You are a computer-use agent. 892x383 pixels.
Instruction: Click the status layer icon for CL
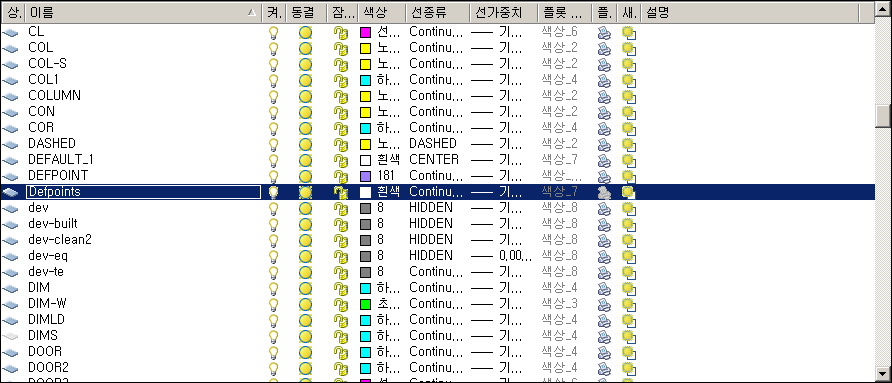[x=11, y=33]
